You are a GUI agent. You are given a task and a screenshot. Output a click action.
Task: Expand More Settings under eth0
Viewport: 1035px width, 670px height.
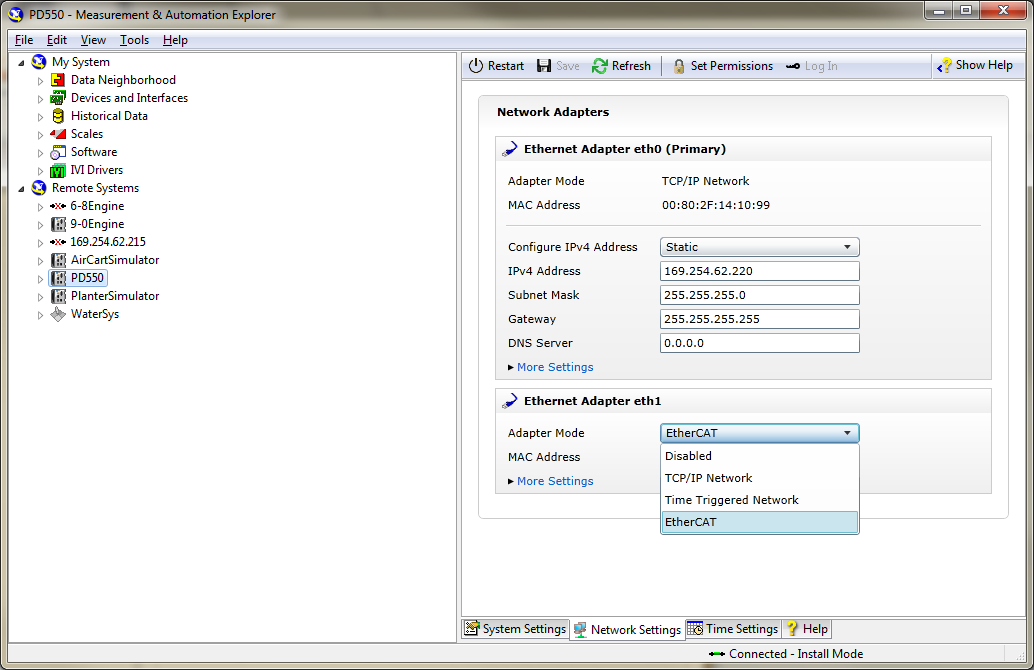point(554,367)
